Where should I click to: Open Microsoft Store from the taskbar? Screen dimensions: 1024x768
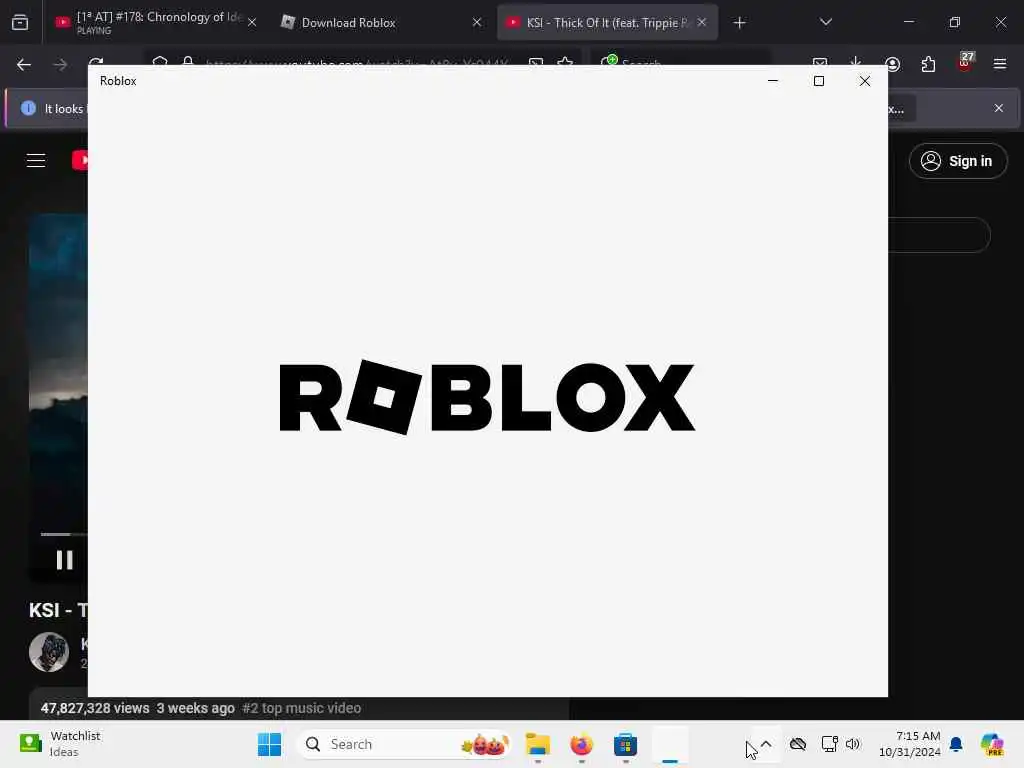coord(625,744)
